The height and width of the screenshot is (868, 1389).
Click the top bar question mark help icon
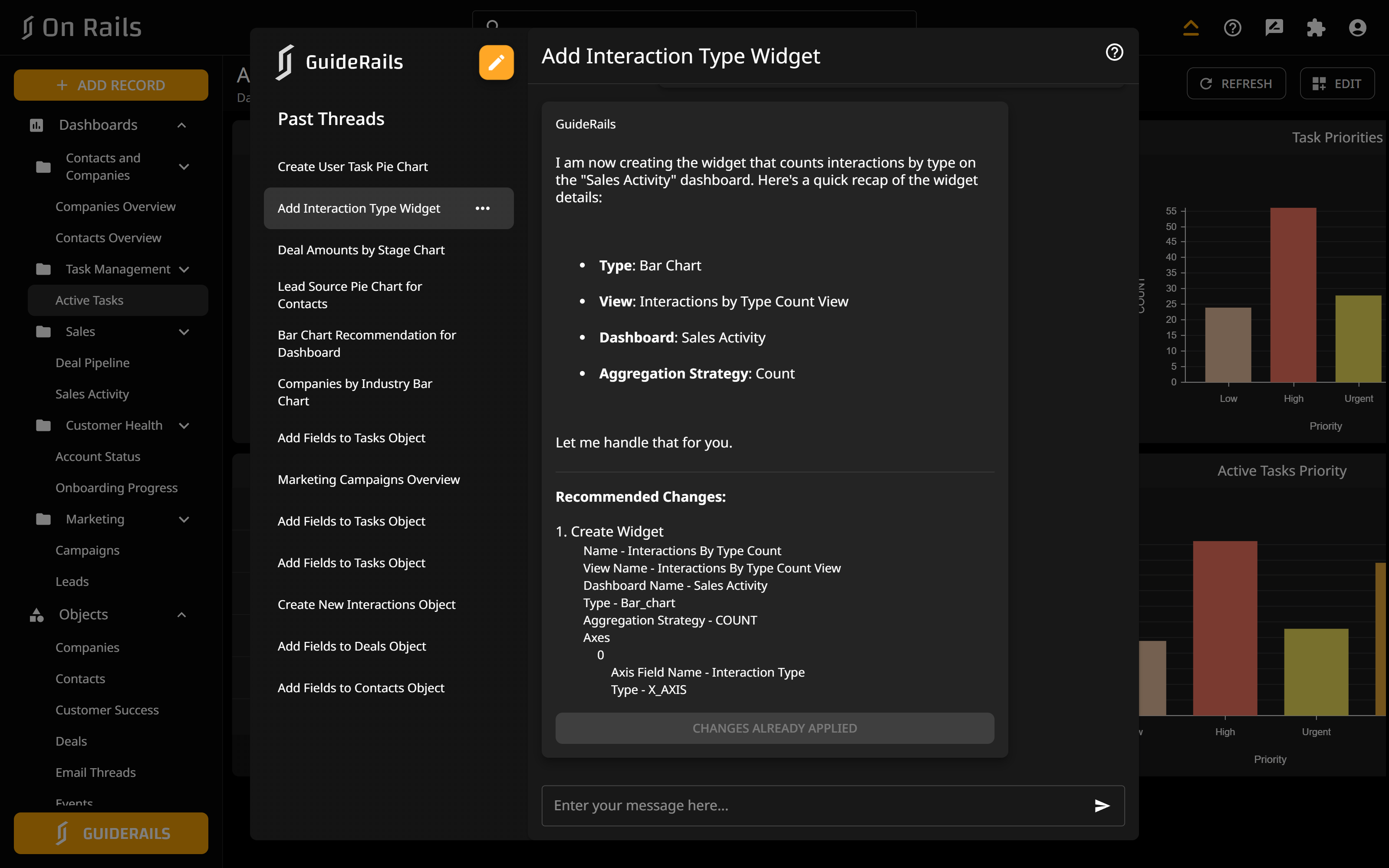click(x=1232, y=27)
